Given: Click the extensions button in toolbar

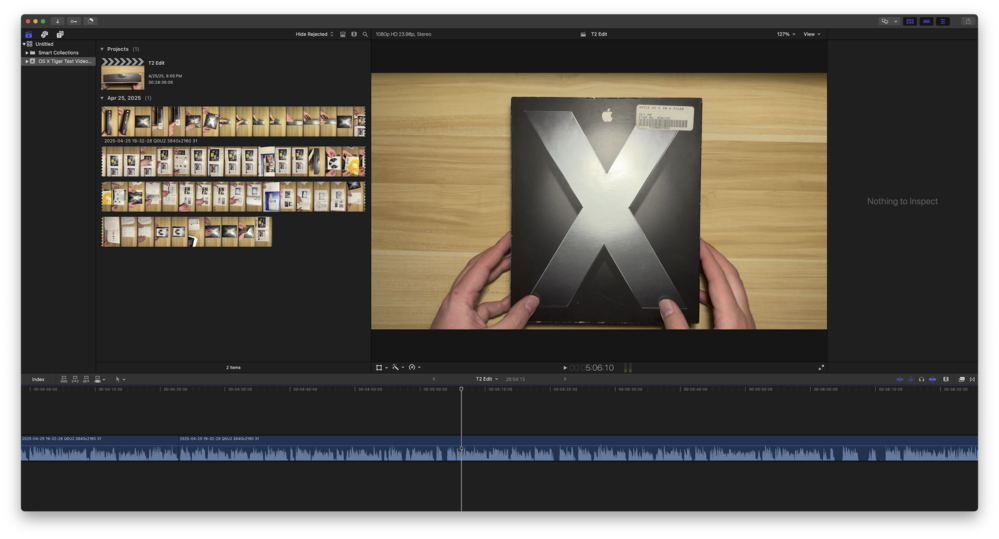Looking at the screenshot, I should (x=884, y=21).
